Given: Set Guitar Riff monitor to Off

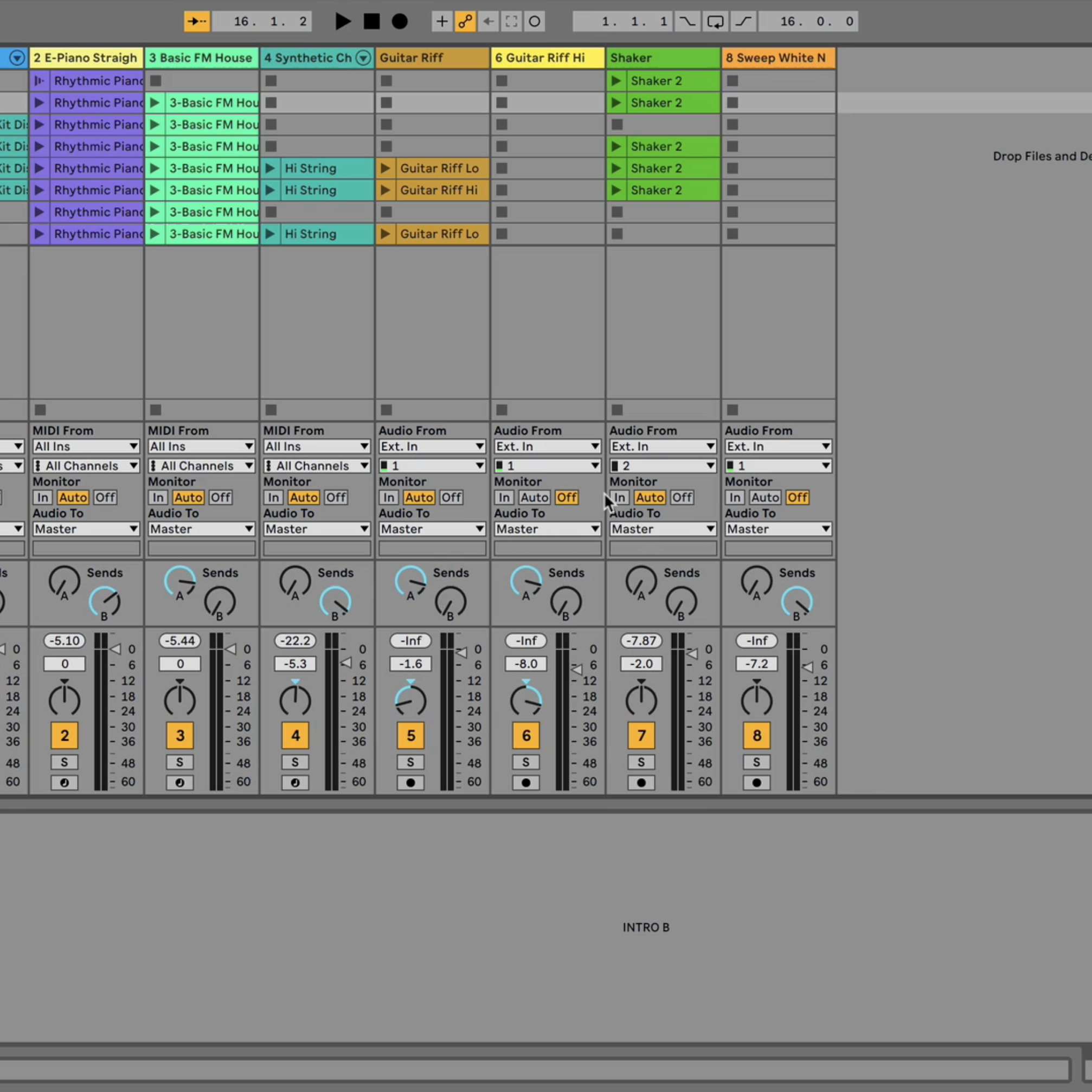Looking at the screenshot, I should point(451,497).
